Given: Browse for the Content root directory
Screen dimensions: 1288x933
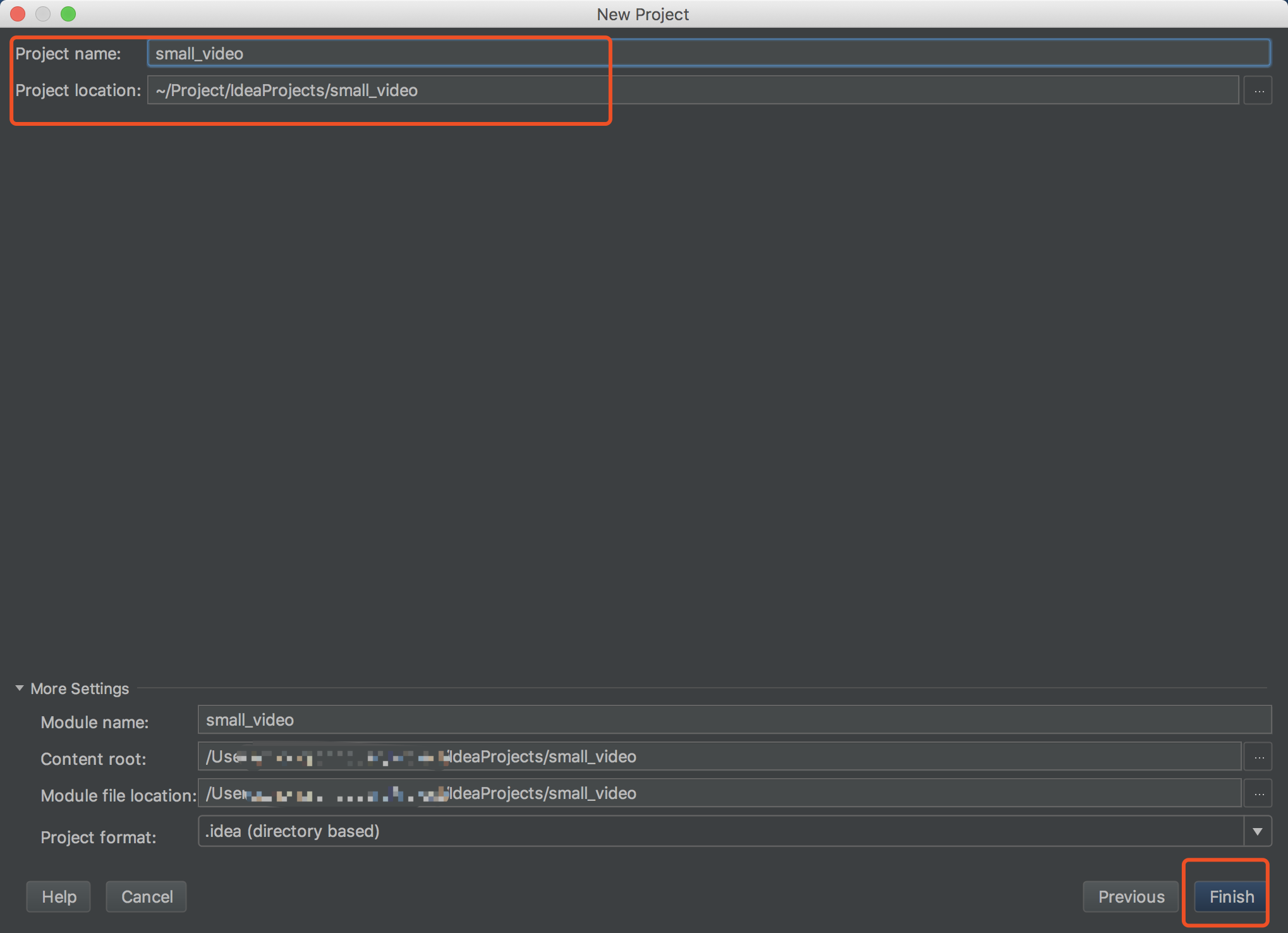Looking at the screenshot, I should (x=1258, y=757).
